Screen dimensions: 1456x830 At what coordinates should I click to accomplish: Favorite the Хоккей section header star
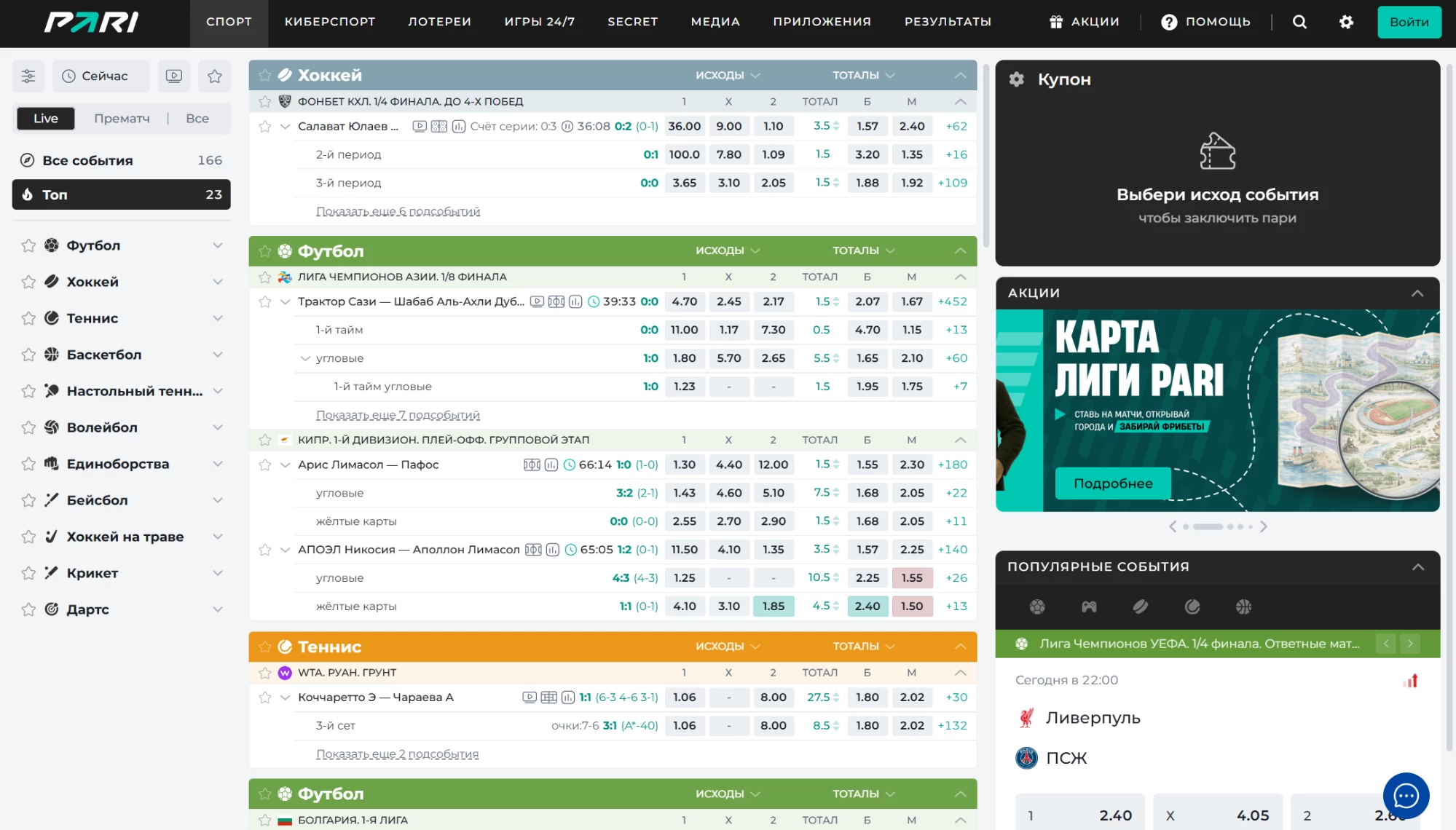[264, 75]
